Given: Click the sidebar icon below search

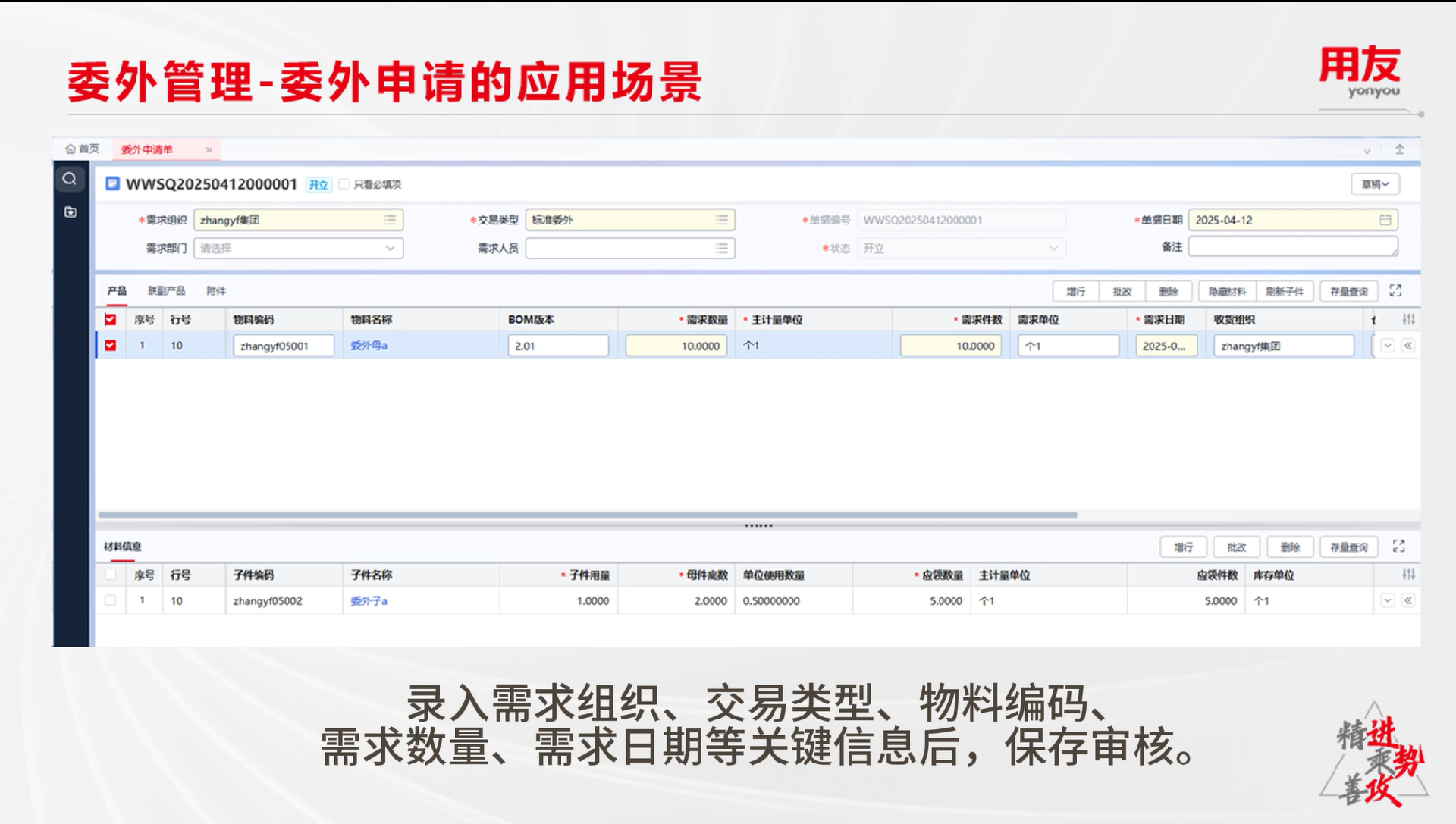Looking at the screenshot, I should point(71,212).
